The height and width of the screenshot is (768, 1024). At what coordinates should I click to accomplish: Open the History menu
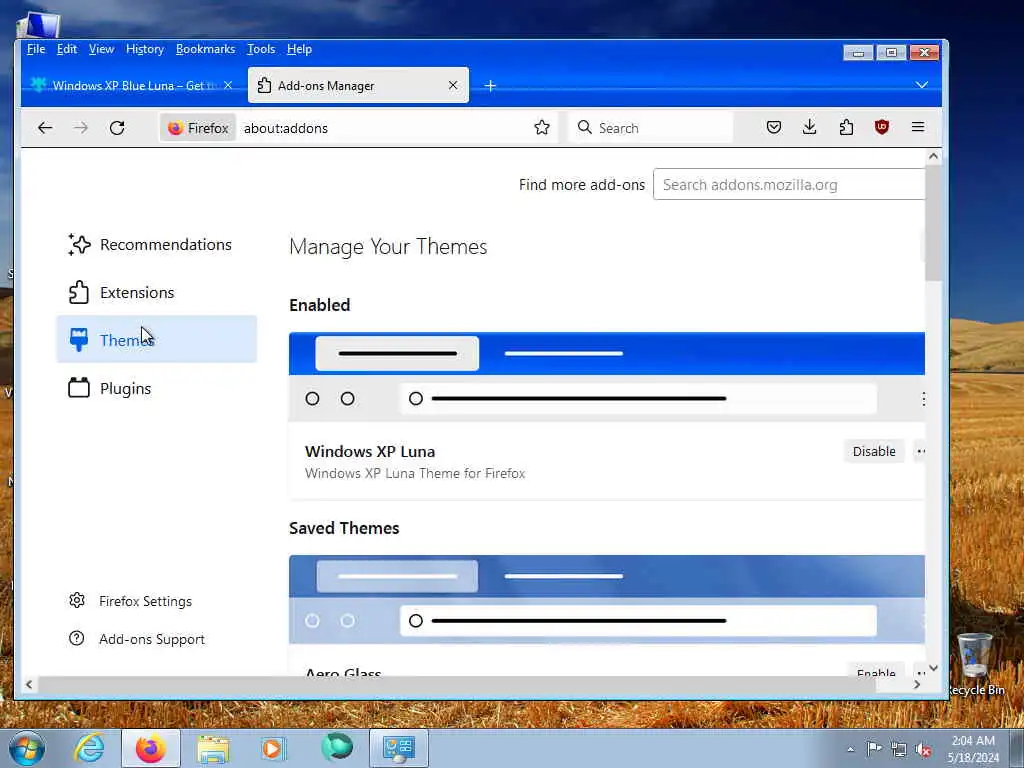pyautogui.click(x=144, y=49)
